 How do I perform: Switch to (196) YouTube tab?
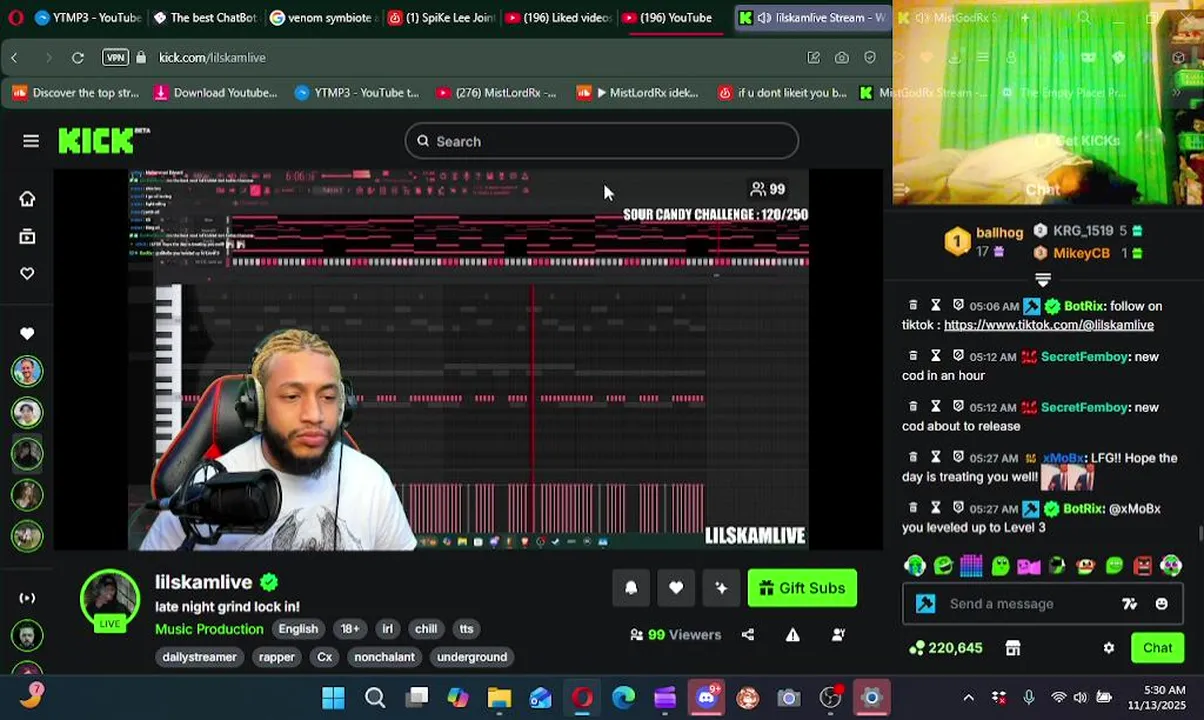tap(674, 17)
